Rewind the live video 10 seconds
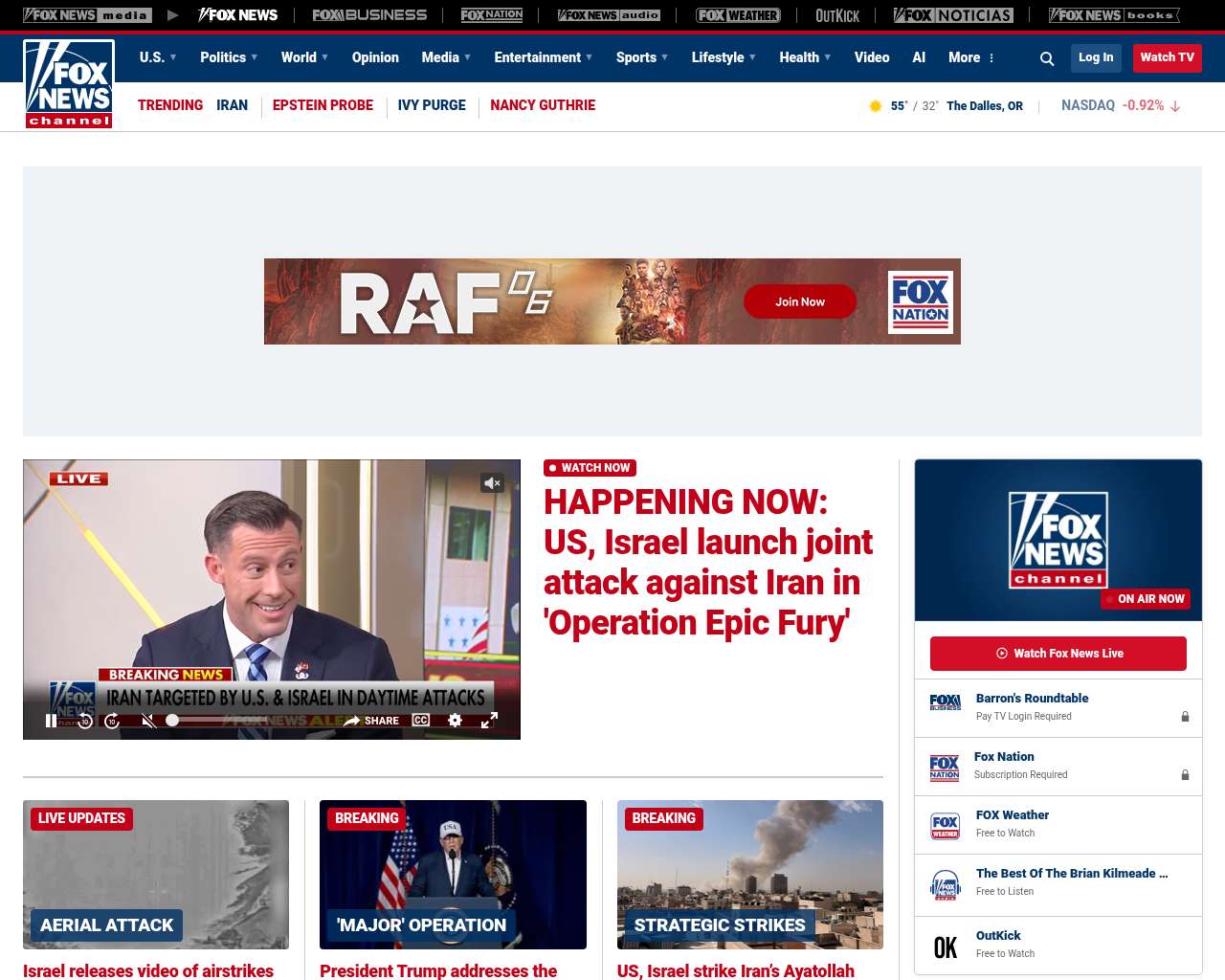Viewport: 1225px width, 980px height. point(85,721)
